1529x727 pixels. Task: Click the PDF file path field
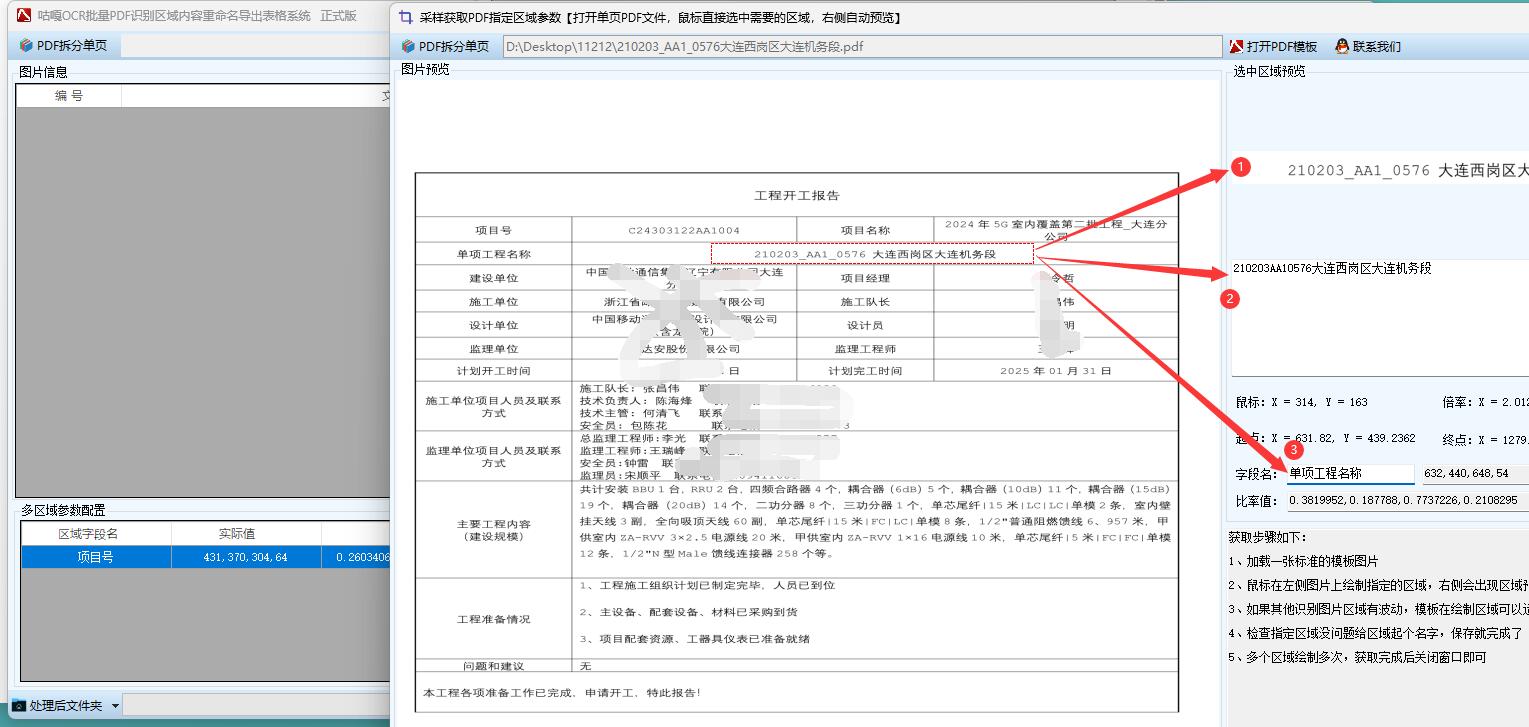pyautogui.click(x=861, y=46)
